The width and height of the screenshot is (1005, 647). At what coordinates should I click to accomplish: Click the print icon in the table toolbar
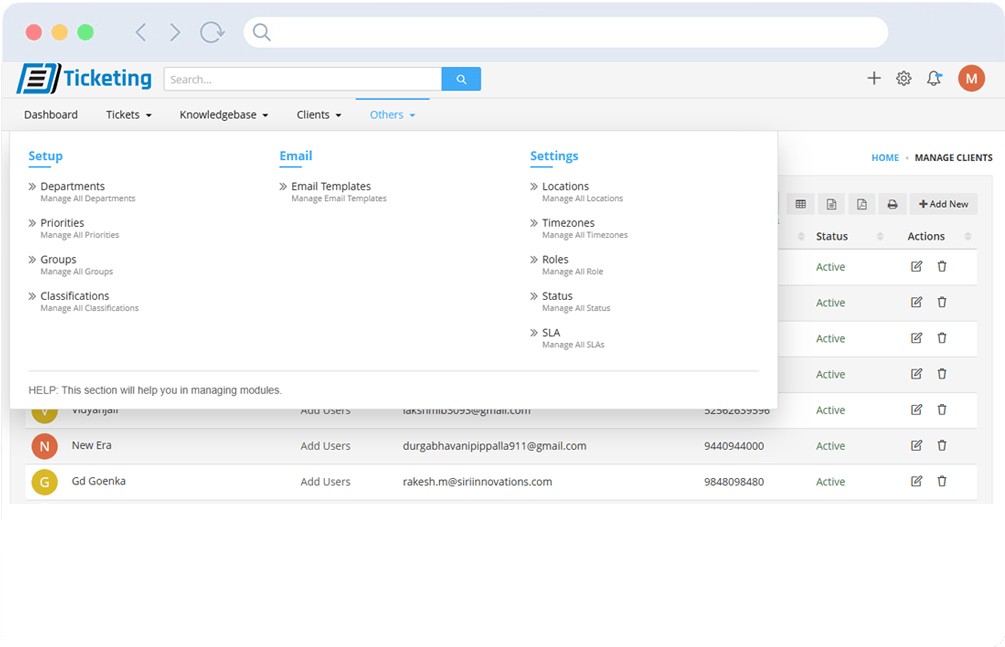pos(892,204)
